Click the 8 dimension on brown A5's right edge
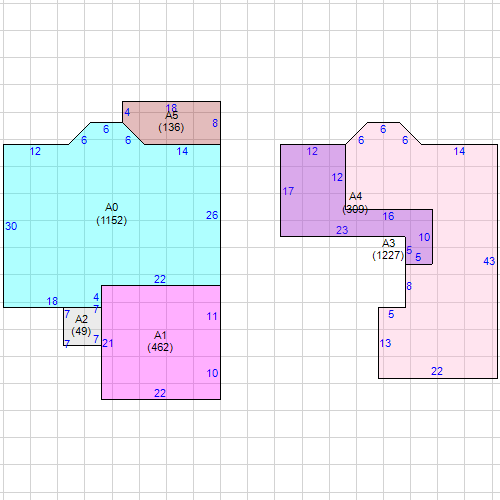The height and width of the screenshot is (500, 500). click(x=215, y=123)
